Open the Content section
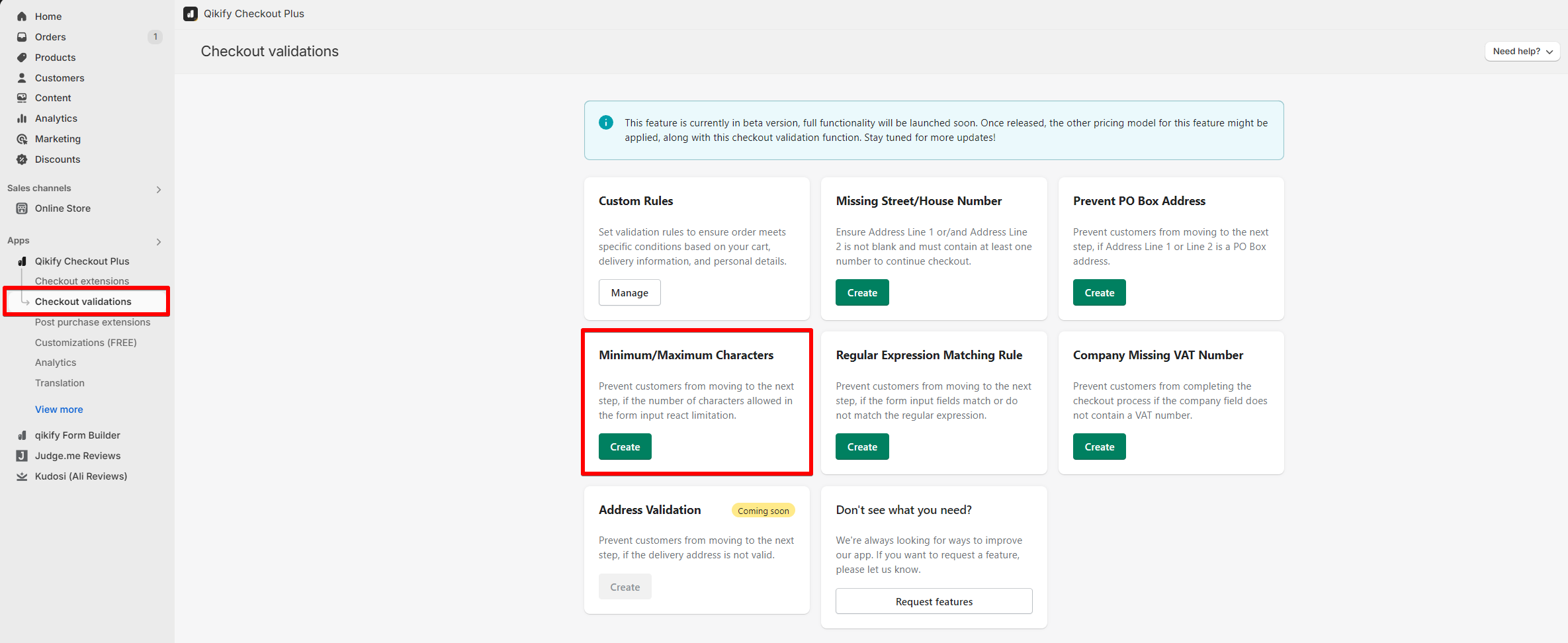The image size is (1568, 643). click(53, 98)
